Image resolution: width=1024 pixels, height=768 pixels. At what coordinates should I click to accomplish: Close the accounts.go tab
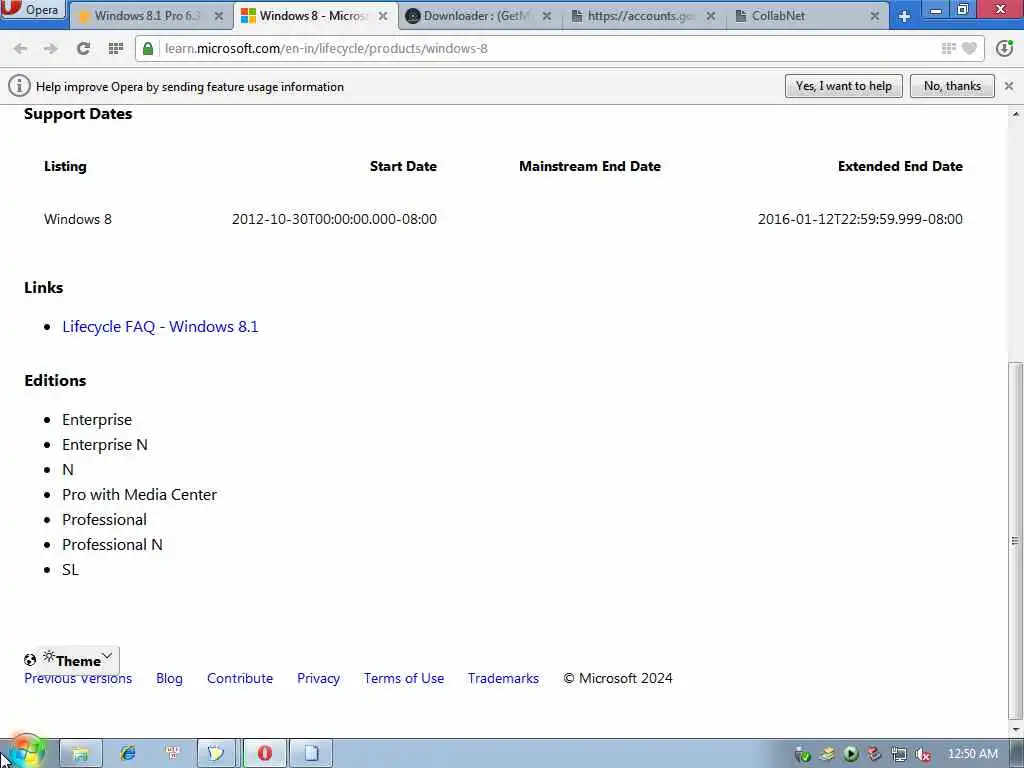(x=711, y=16)
